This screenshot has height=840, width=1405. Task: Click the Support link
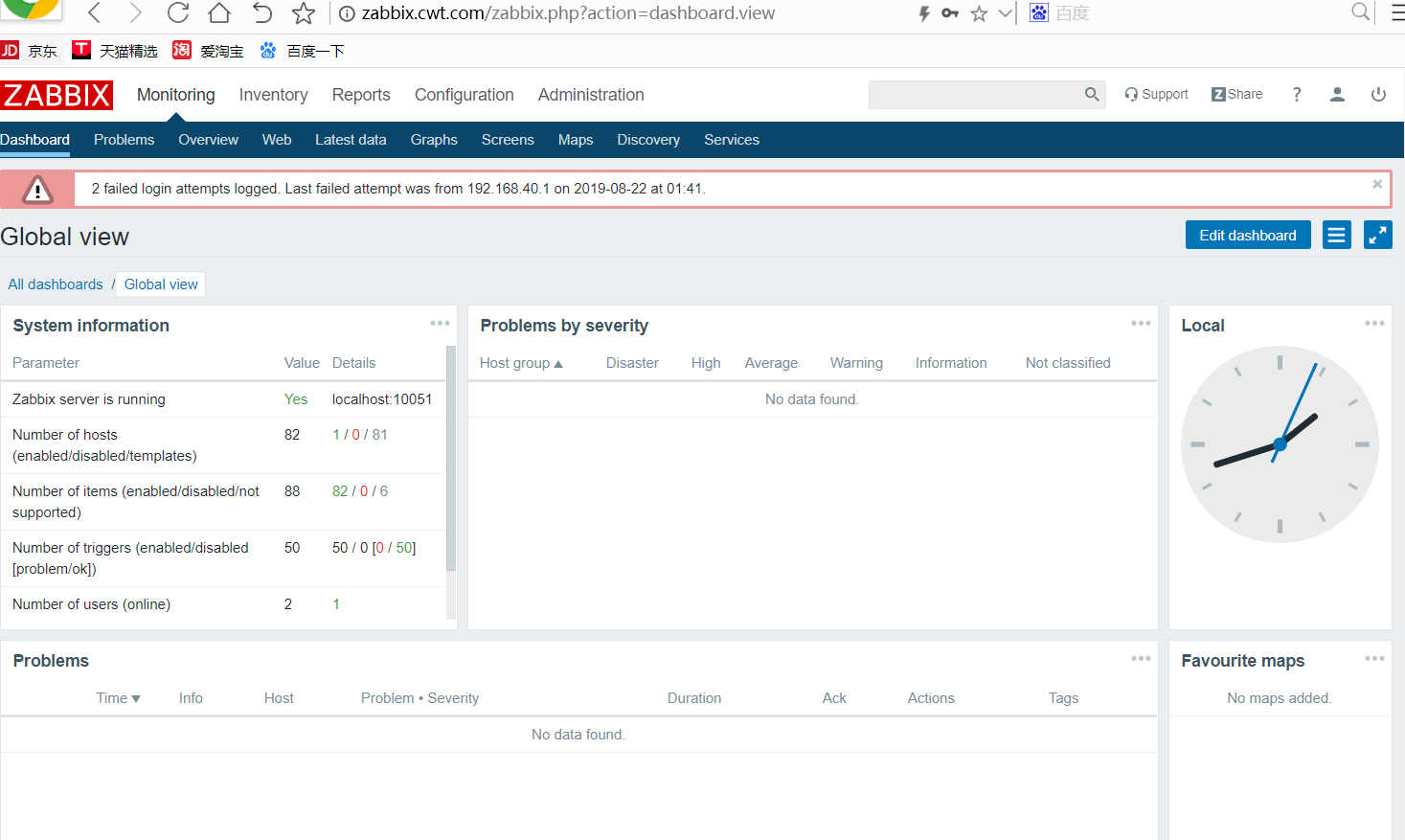click(1157, 94)
